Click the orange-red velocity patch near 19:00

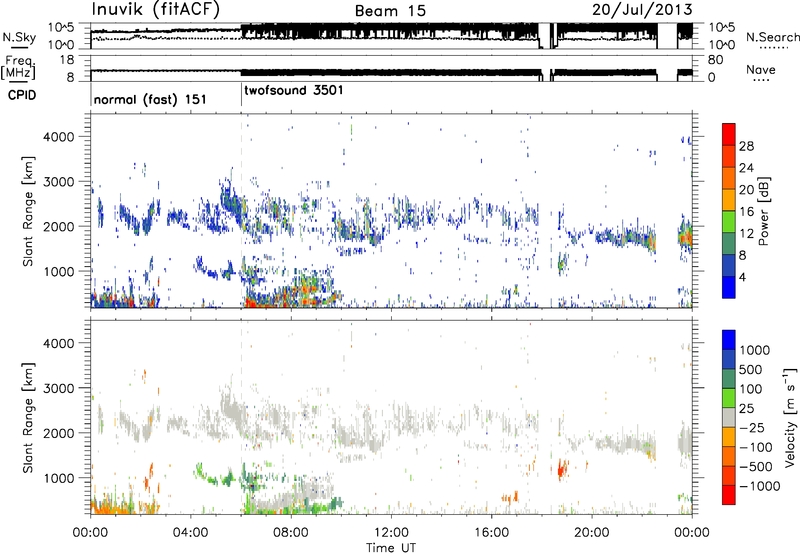[x=563, y=468]
